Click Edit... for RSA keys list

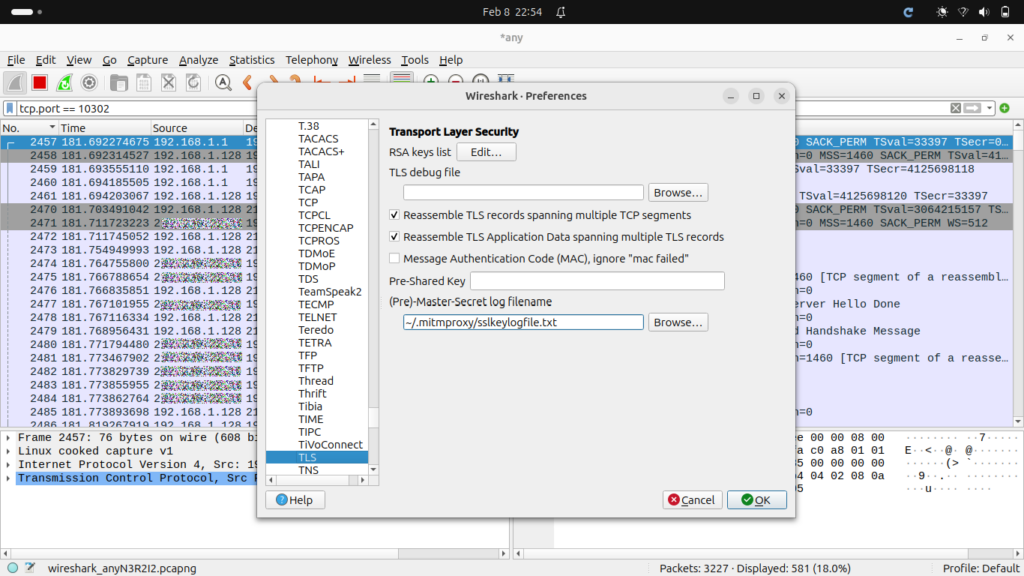pos(486,152)
